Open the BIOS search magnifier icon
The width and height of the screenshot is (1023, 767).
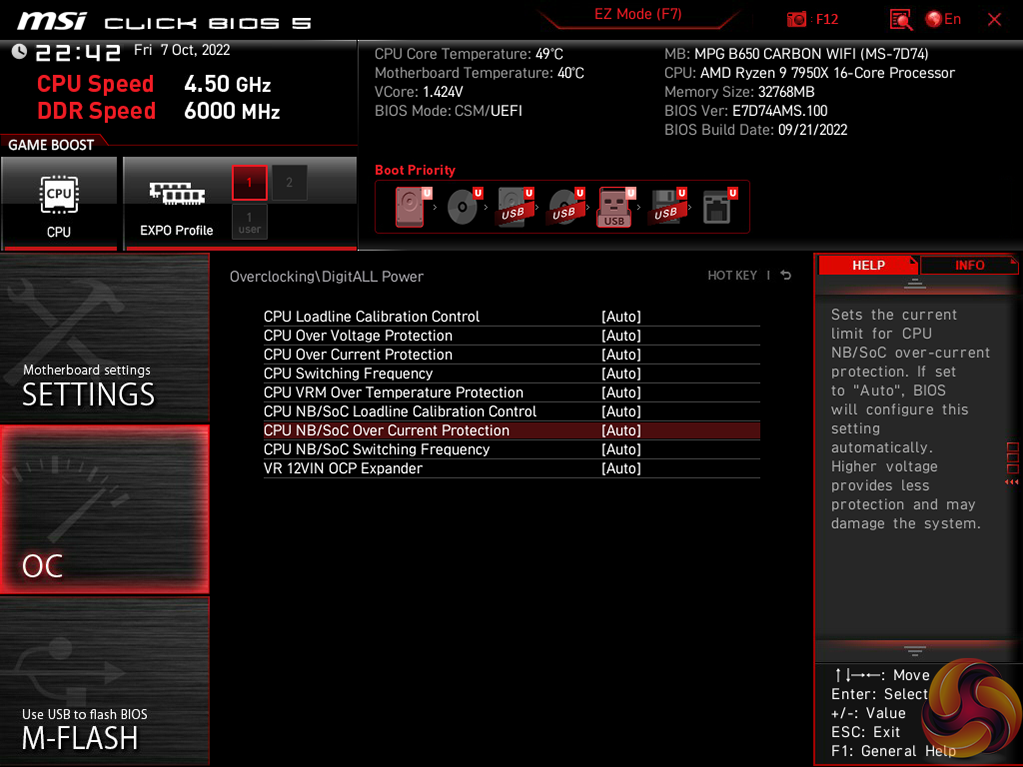pos(900,20)
